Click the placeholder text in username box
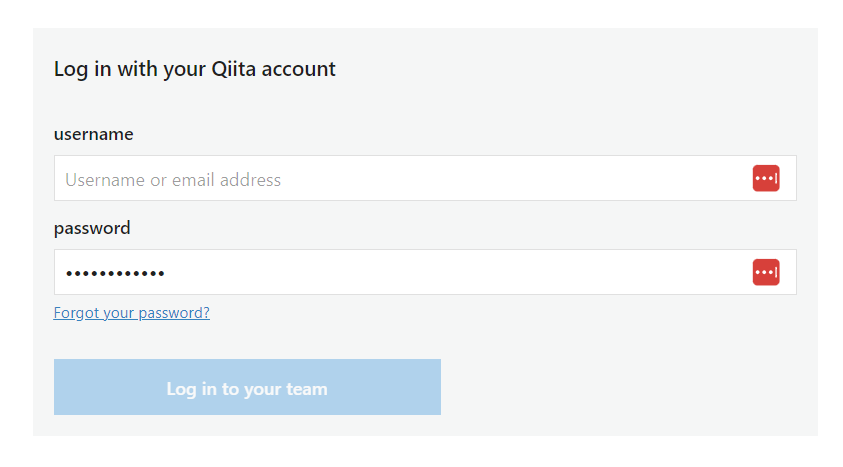This screenshot has width=843, height=467. [x=173, y=179]
